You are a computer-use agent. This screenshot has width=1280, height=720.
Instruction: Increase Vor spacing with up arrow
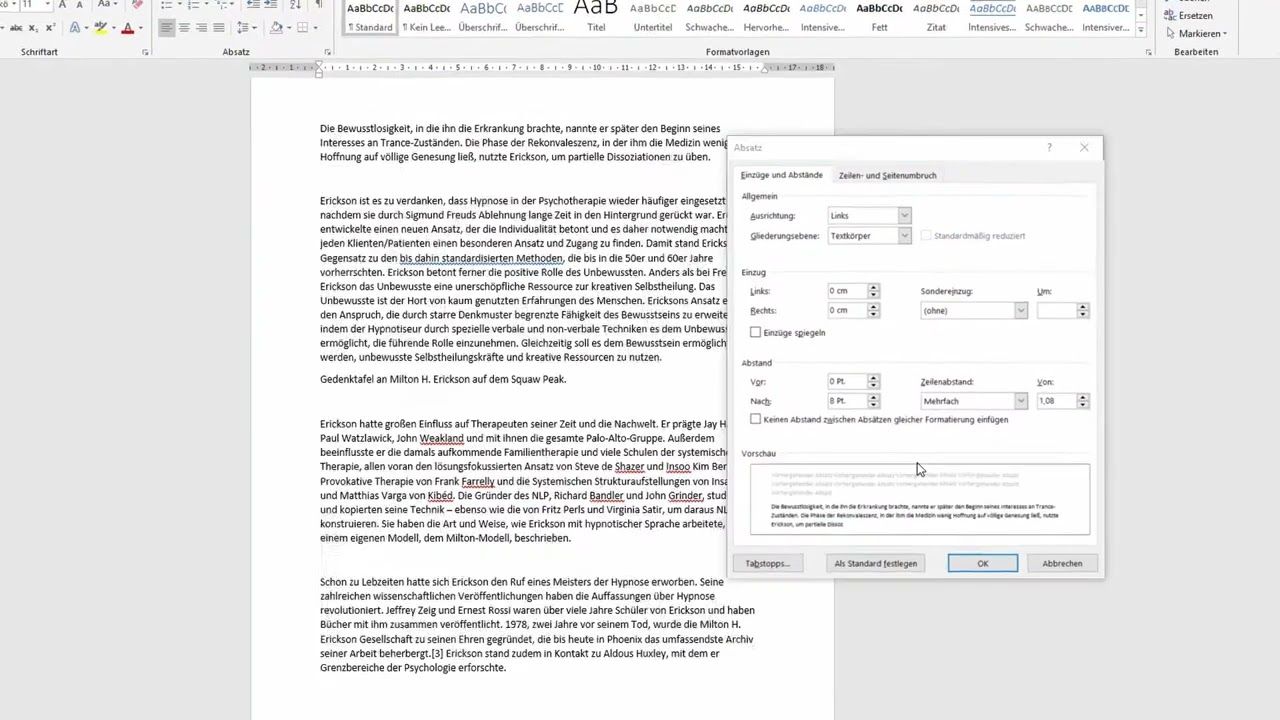[874, 377]
